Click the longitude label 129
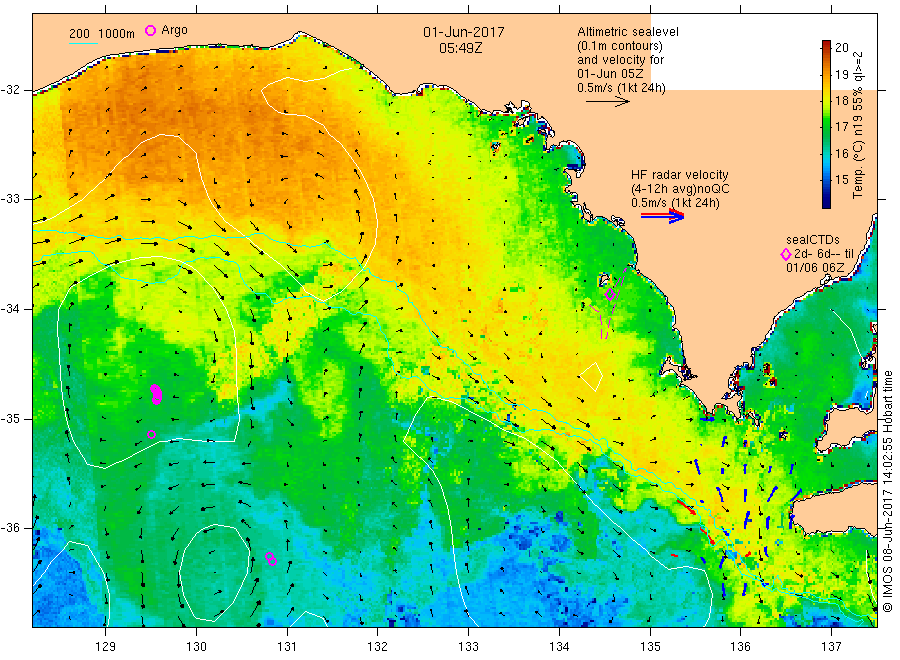Screen dimensions: 900x660 click(x=106, y=647)
